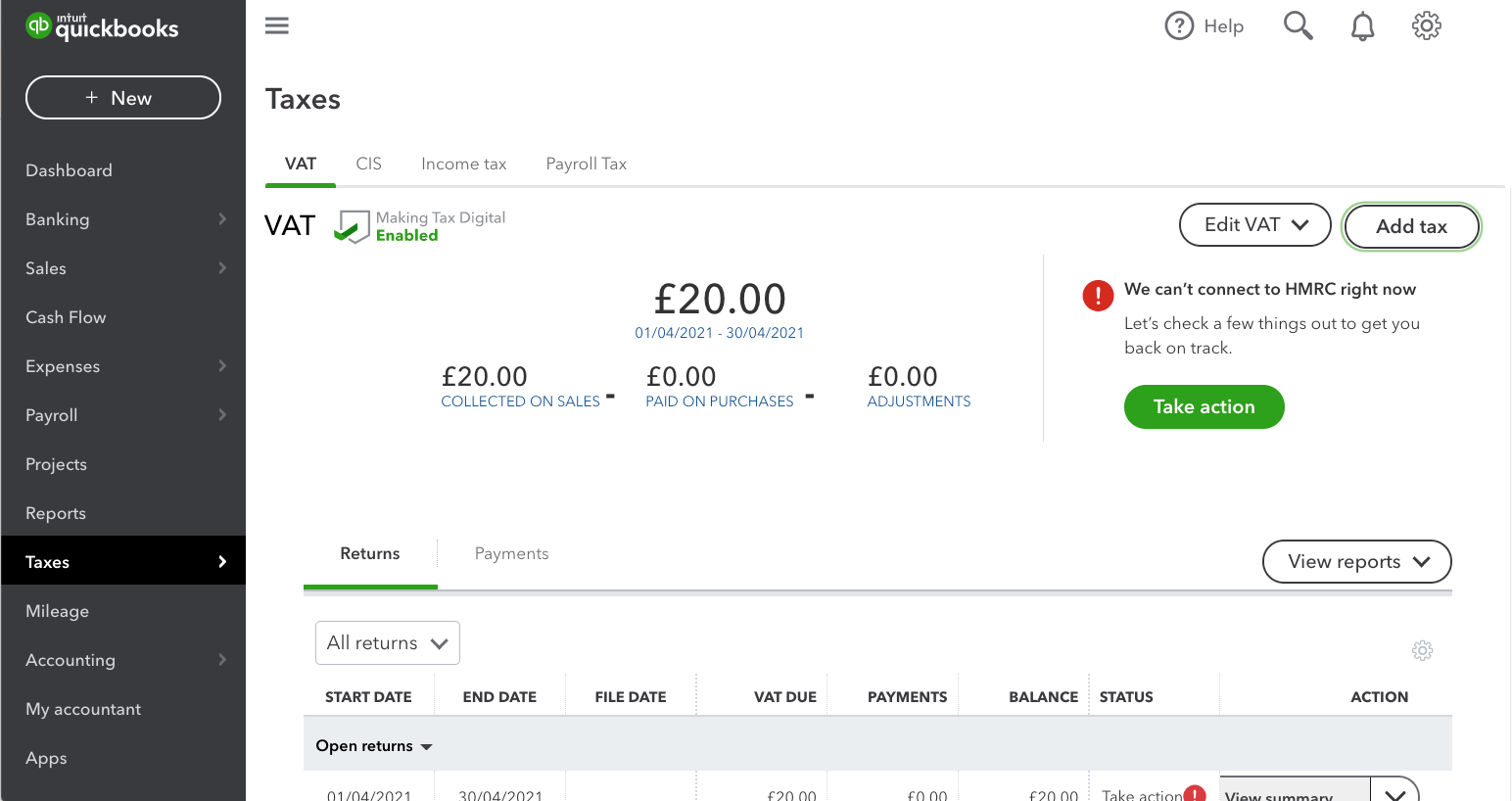Viewport: 1512px width, 801px height.
Task: Open the View reports dropdown
Action: [x=1356, y=562]
